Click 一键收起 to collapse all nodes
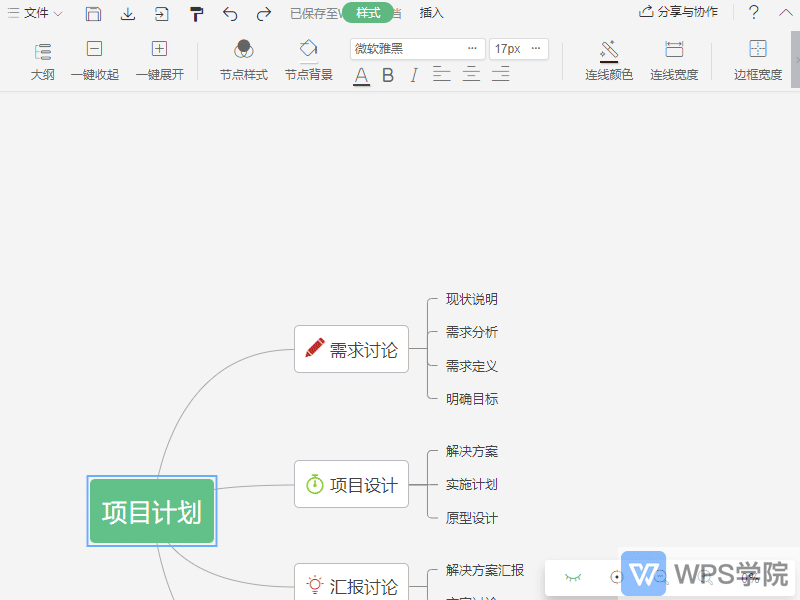 (94, 61)
